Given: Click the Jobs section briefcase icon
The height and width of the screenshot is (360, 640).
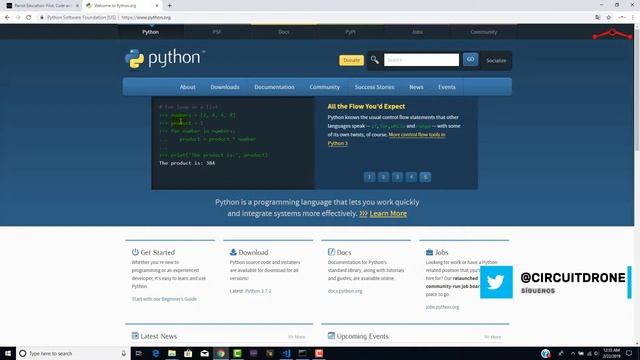Looking at the screenshot, I should pyautogui.click(x=429, y=252).
